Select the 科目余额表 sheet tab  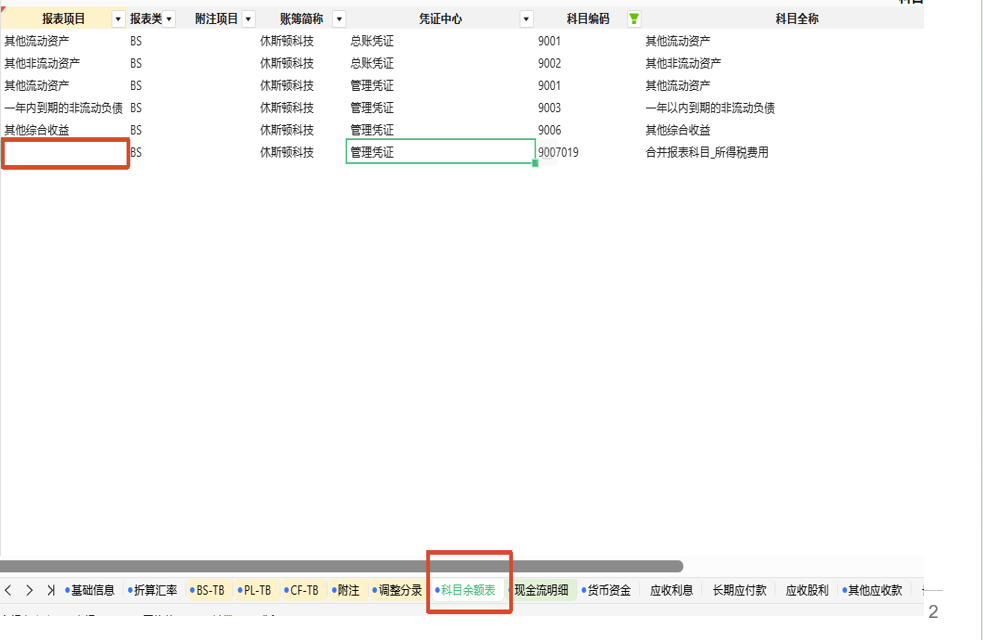(x=466, y=590)
